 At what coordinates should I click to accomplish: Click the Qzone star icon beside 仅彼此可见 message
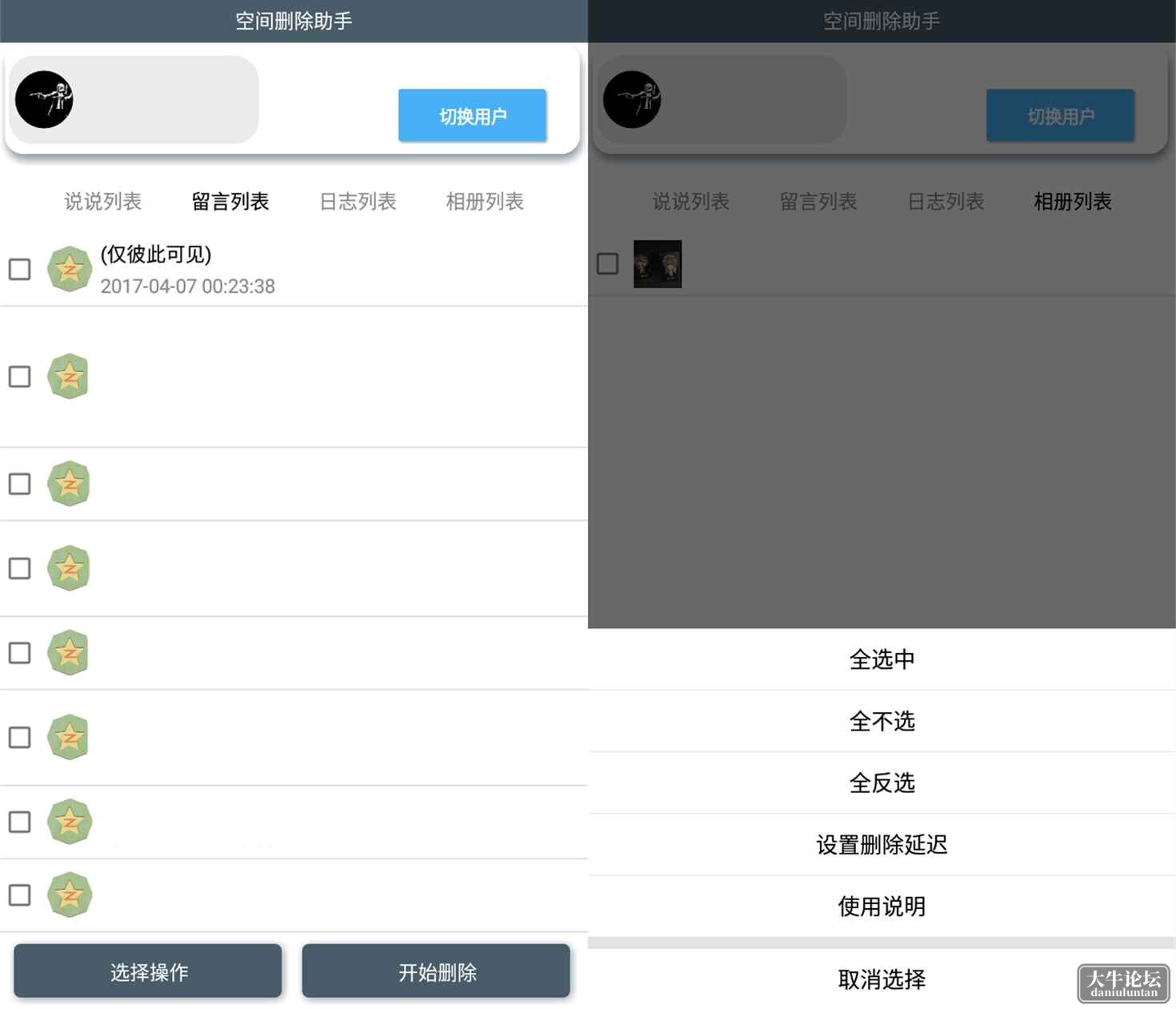click(69, 269)
